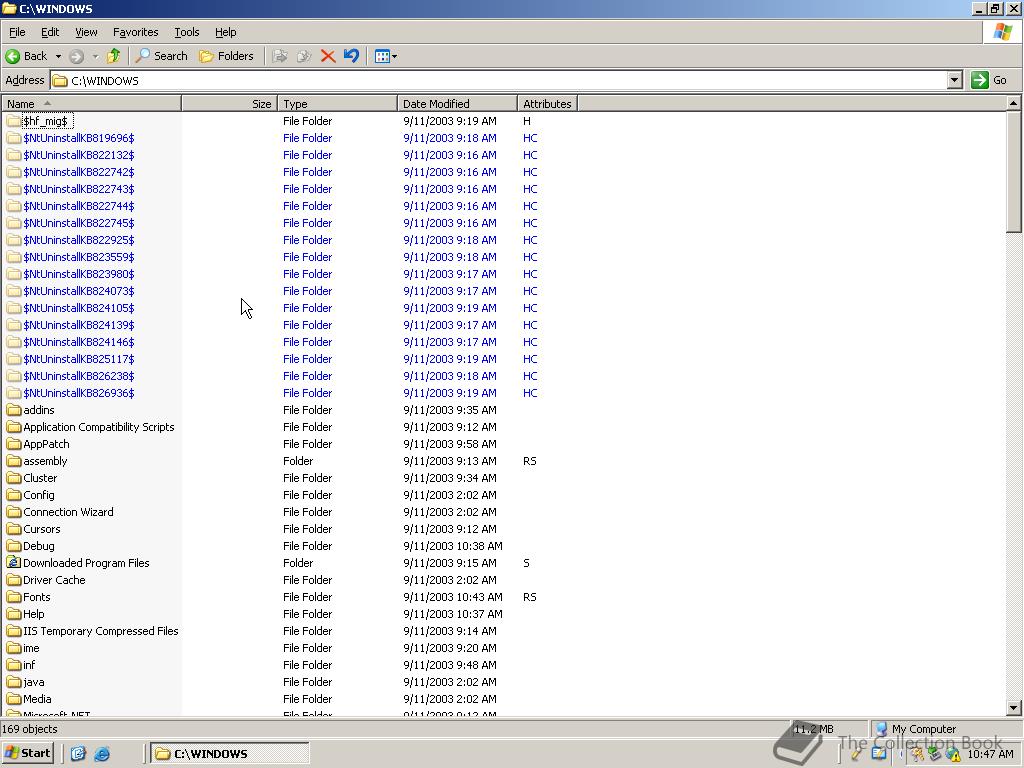Select the Application Compatibility Scripts folder
Viewport: 1024px width, 768px height.
pyautogui.click(x=90, y=426)
